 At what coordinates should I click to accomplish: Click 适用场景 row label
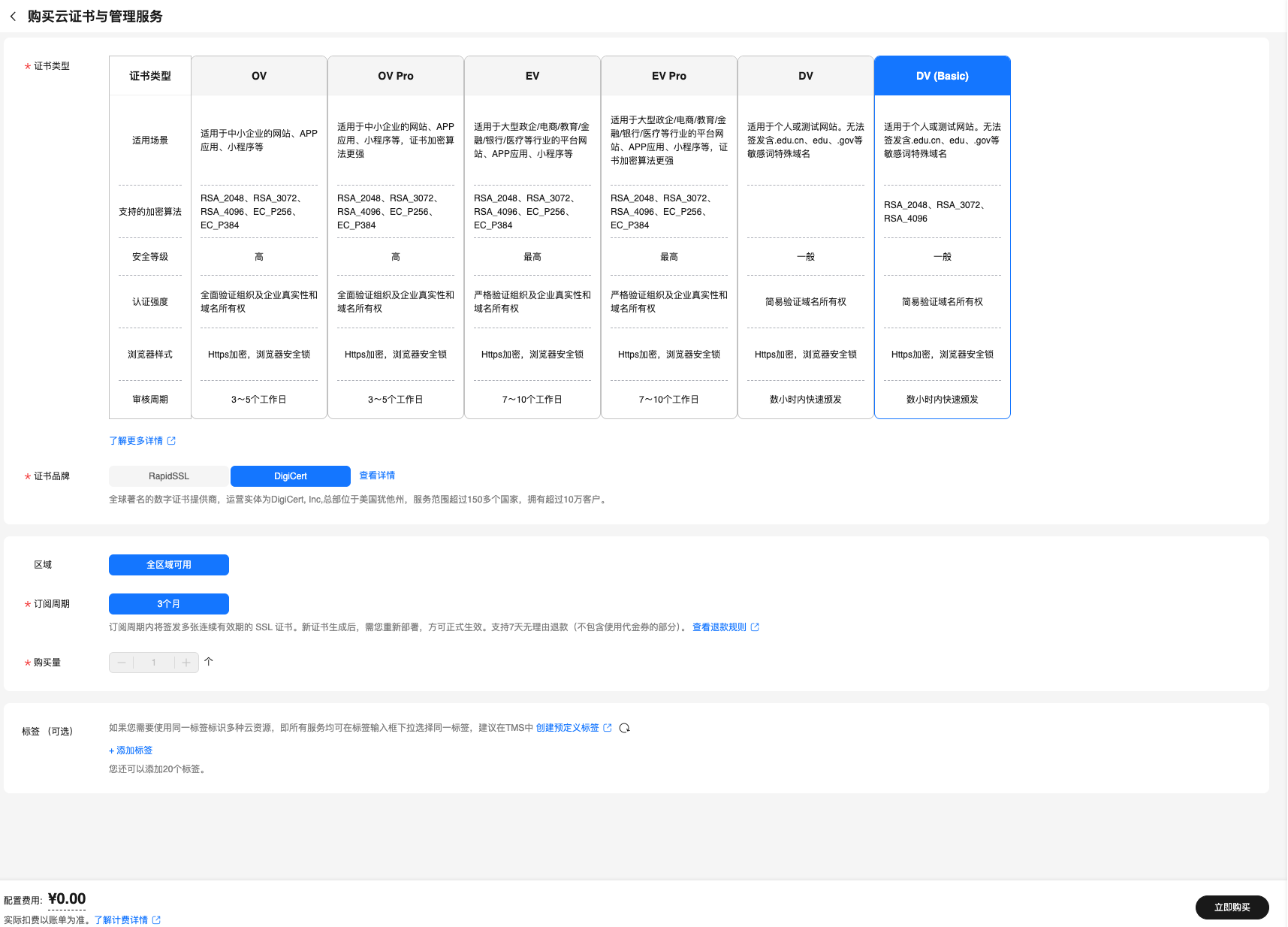pos(150,140)
